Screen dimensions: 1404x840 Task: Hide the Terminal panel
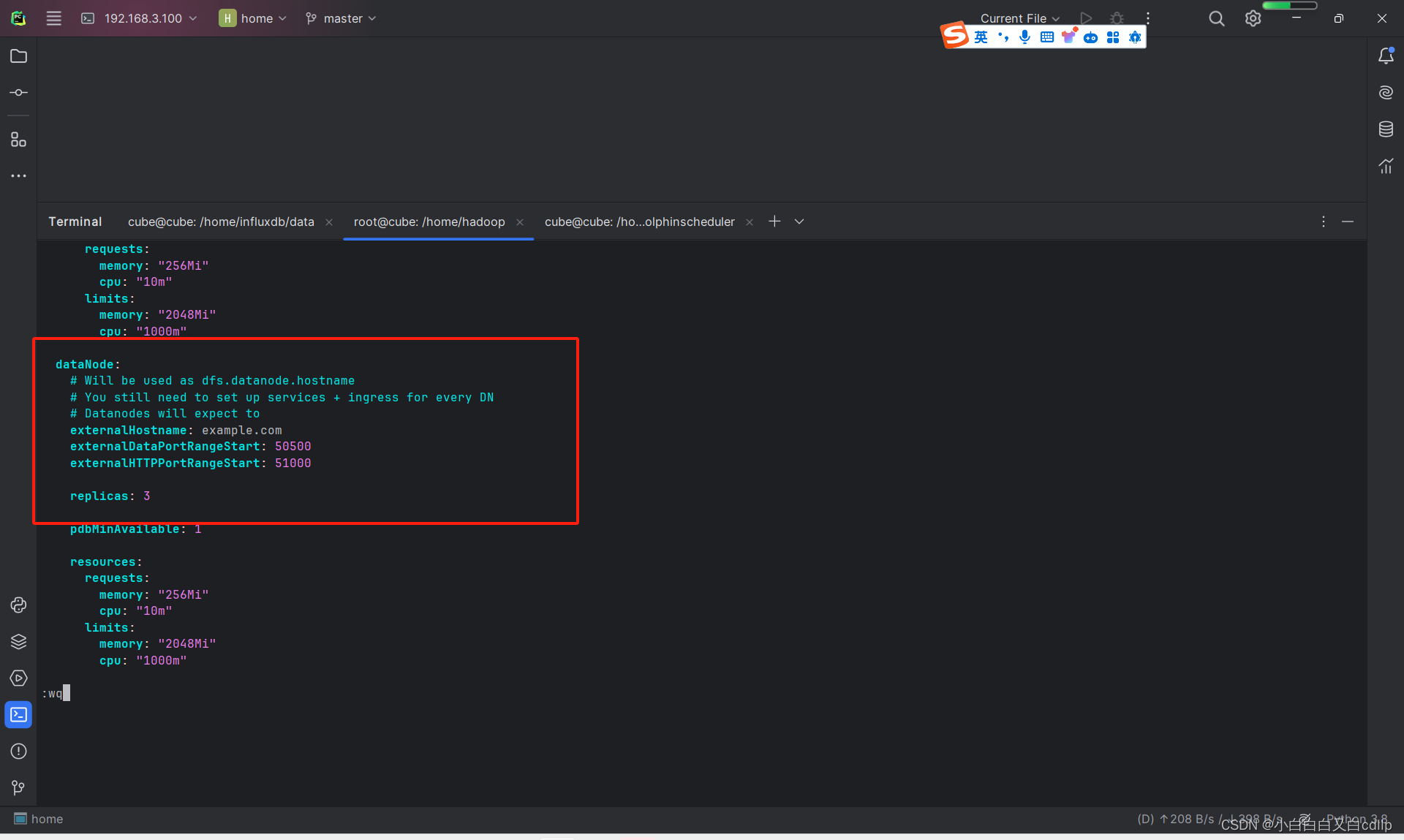coord(1348,222)
